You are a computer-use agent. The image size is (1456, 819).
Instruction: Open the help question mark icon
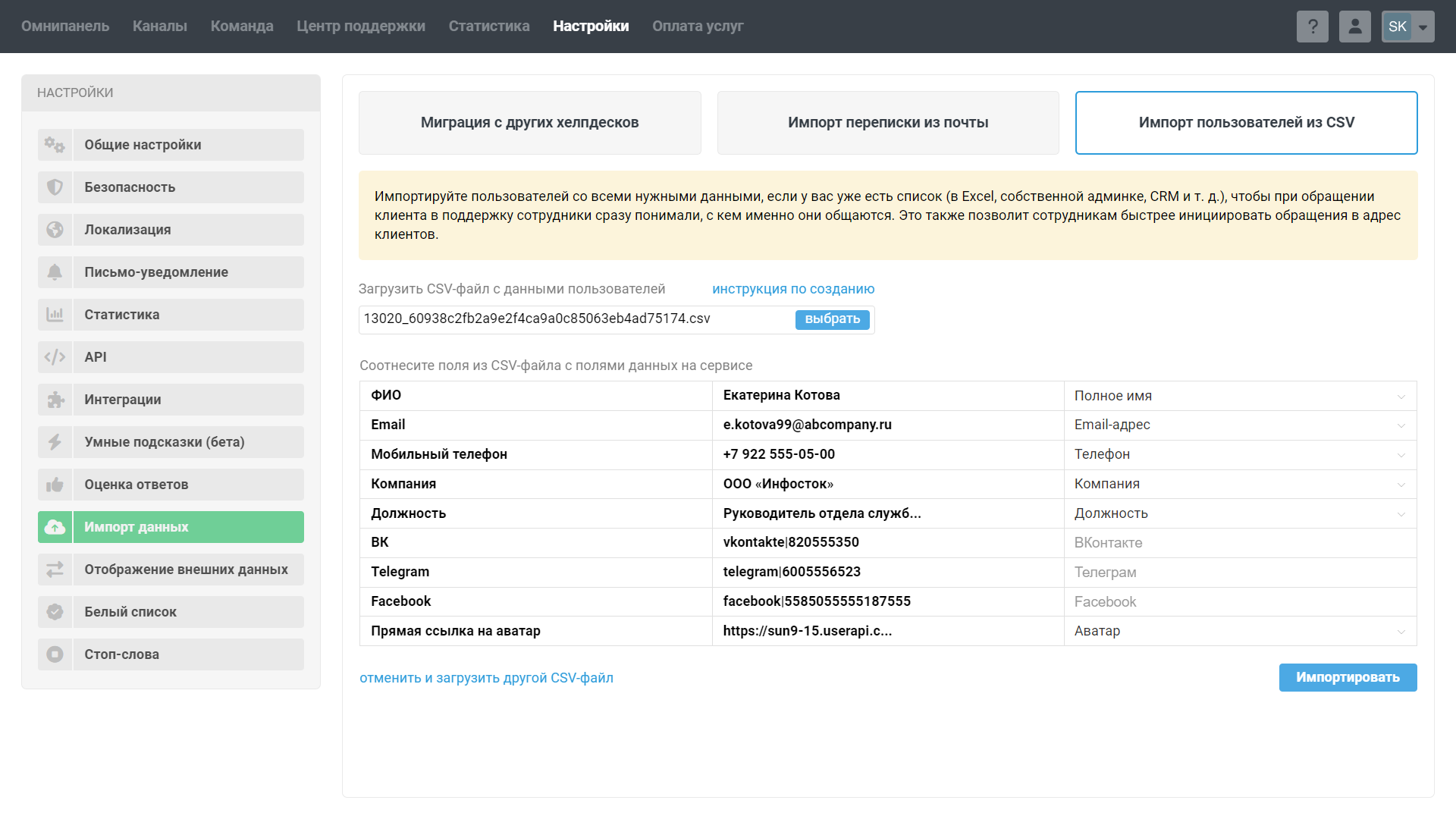click(x=1312, y=27)
